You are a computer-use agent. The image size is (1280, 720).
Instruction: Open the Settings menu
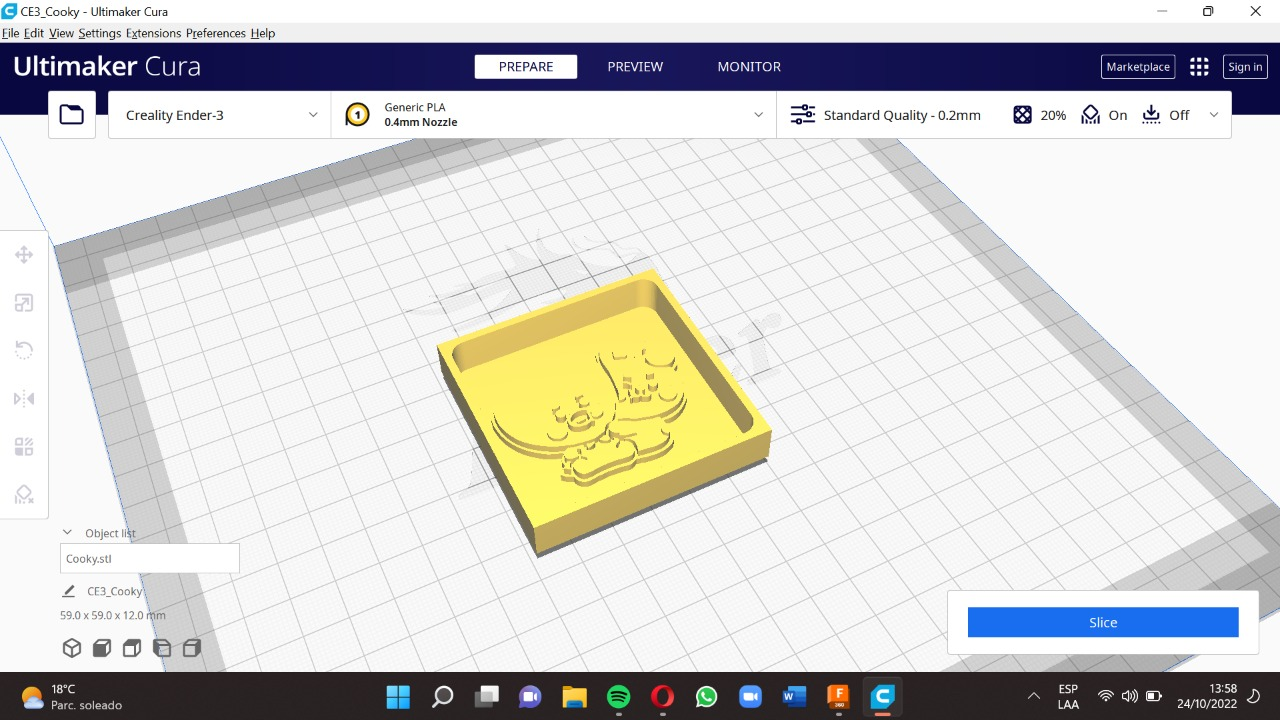(x=100, y=33)
